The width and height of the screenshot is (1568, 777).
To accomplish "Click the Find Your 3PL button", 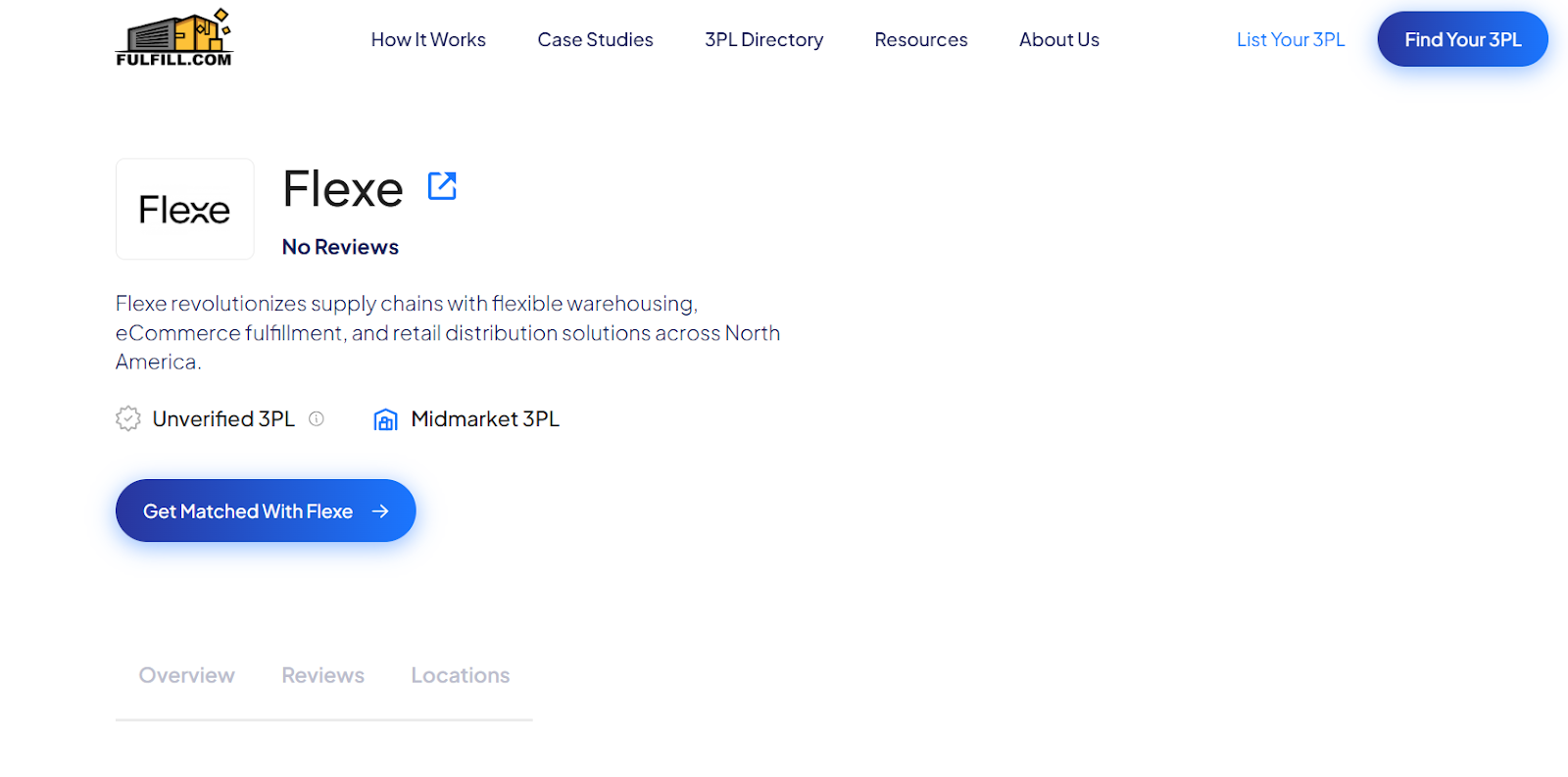I will [x=1463, y=39].
